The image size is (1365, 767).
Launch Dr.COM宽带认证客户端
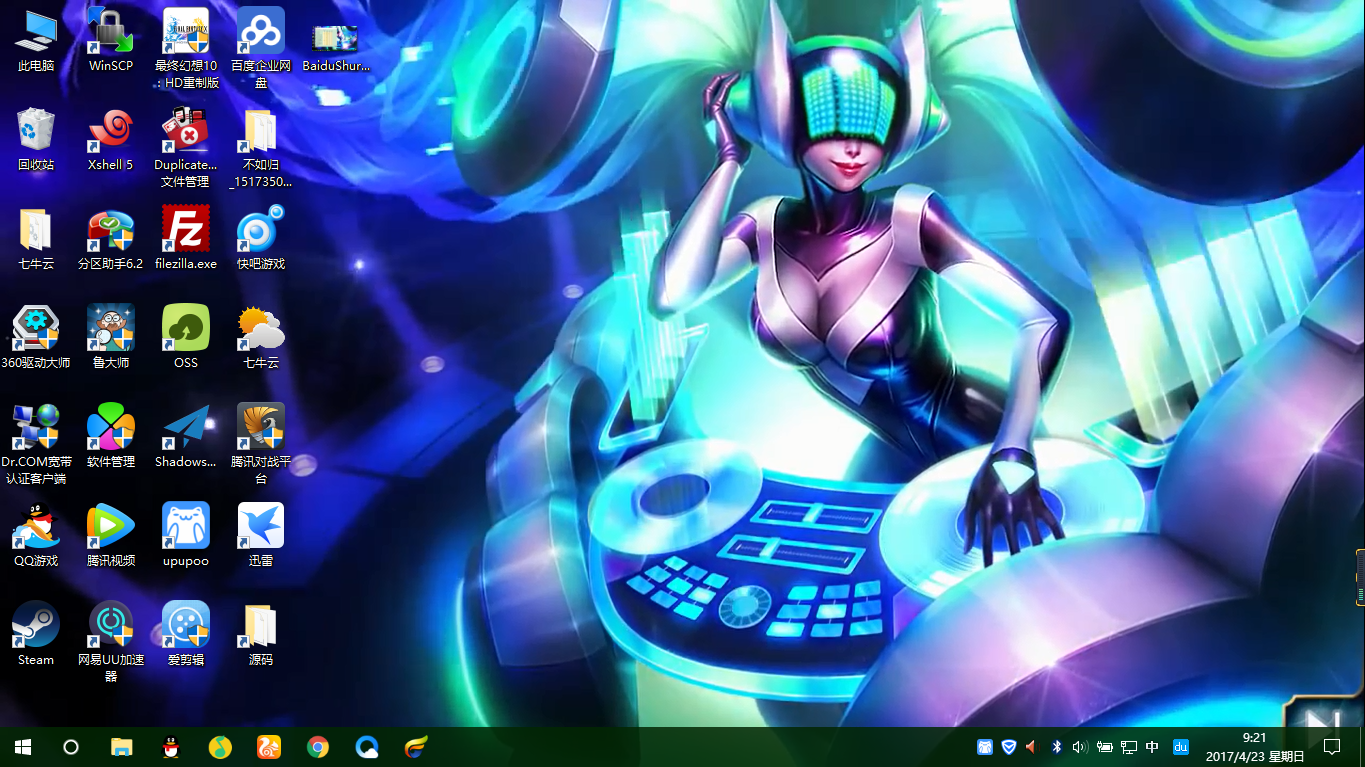tap(36, 444)
